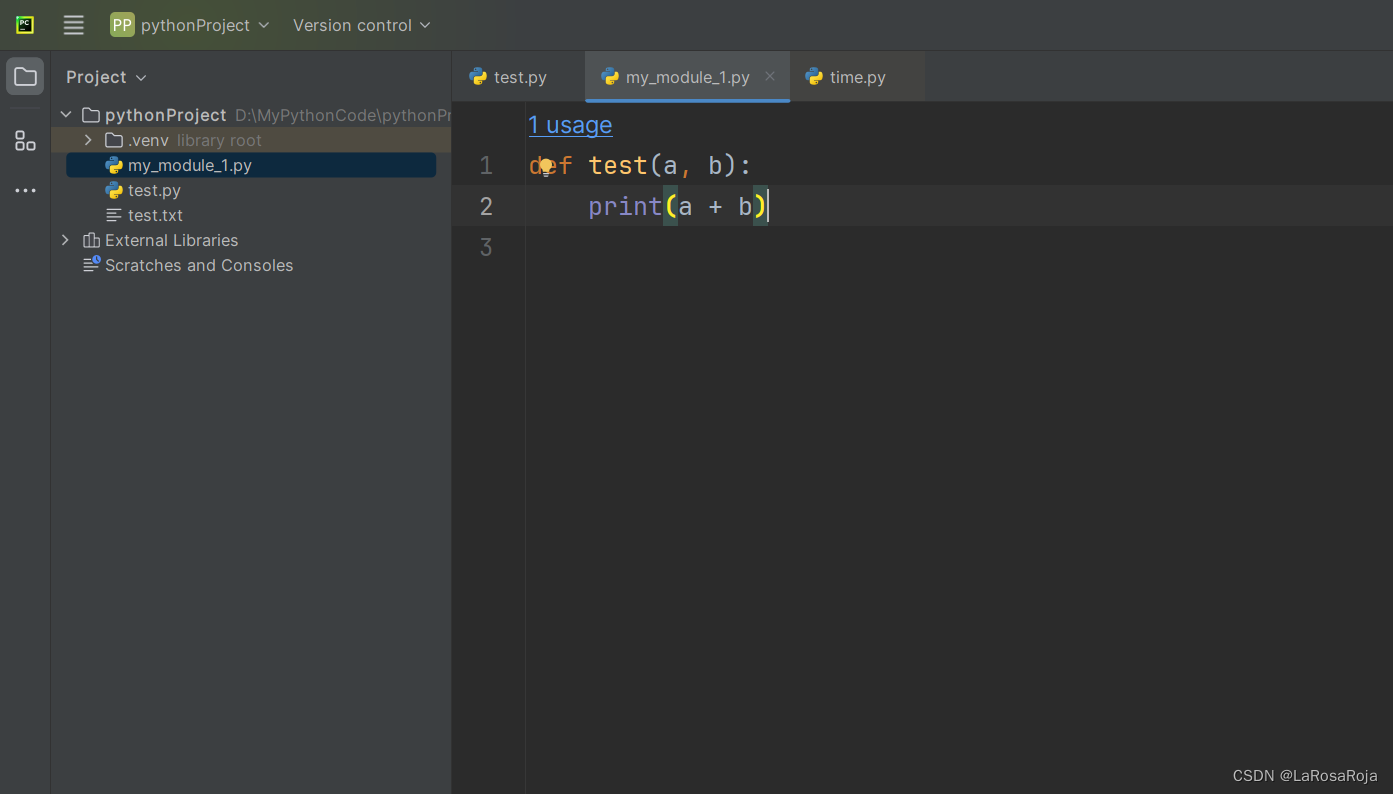The width and height of the screenshot is (1393, 794).
Task: Switch to the test.py tab
Action: coord(518,76)
